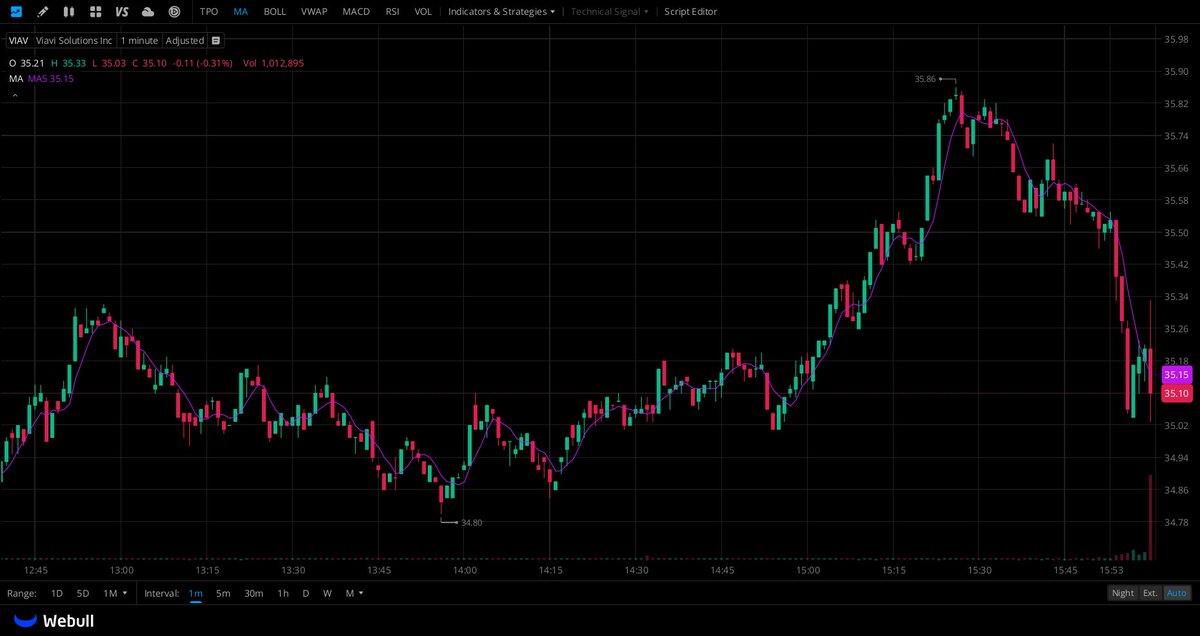The height and width of the screenshot is (636, 1200).
Task: Change the Adjusted price setting
Action: [185, 41]
